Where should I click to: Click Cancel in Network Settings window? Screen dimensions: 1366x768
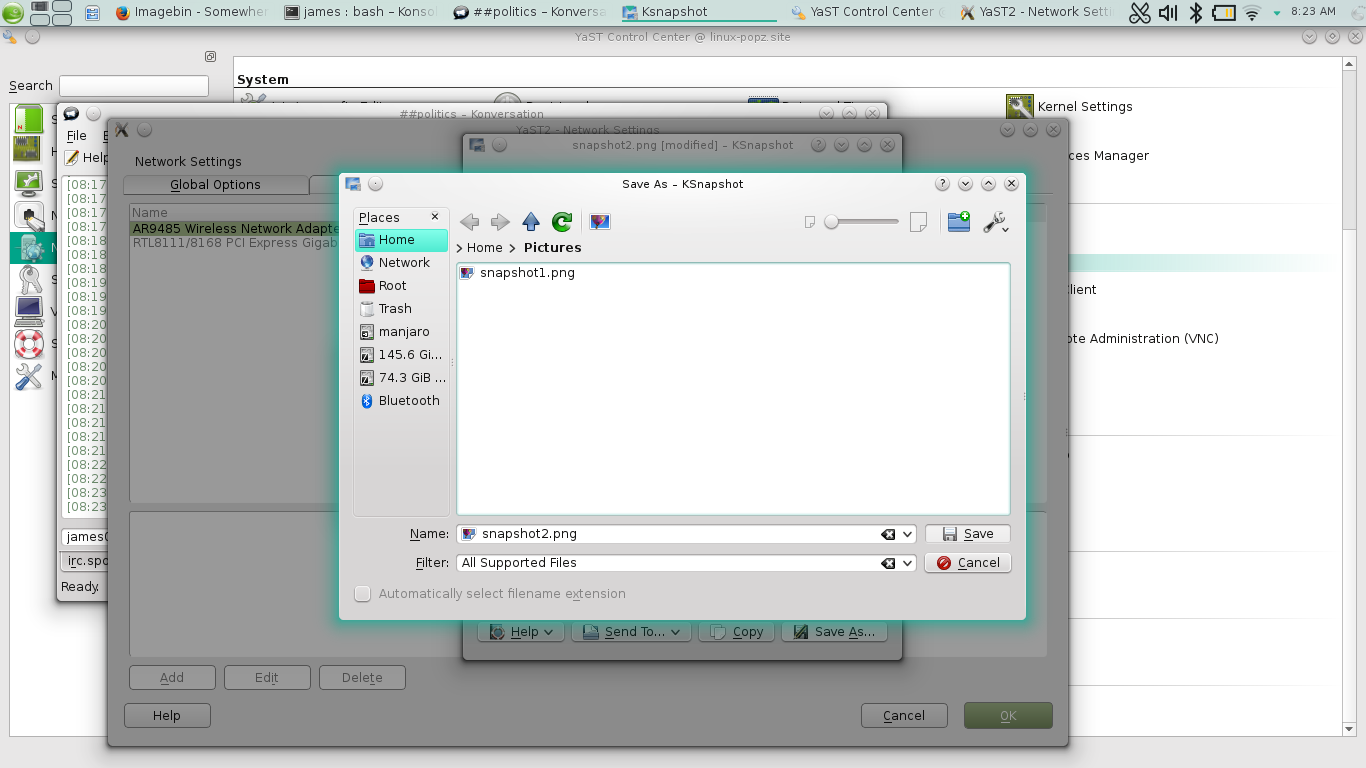pos(904,715)
